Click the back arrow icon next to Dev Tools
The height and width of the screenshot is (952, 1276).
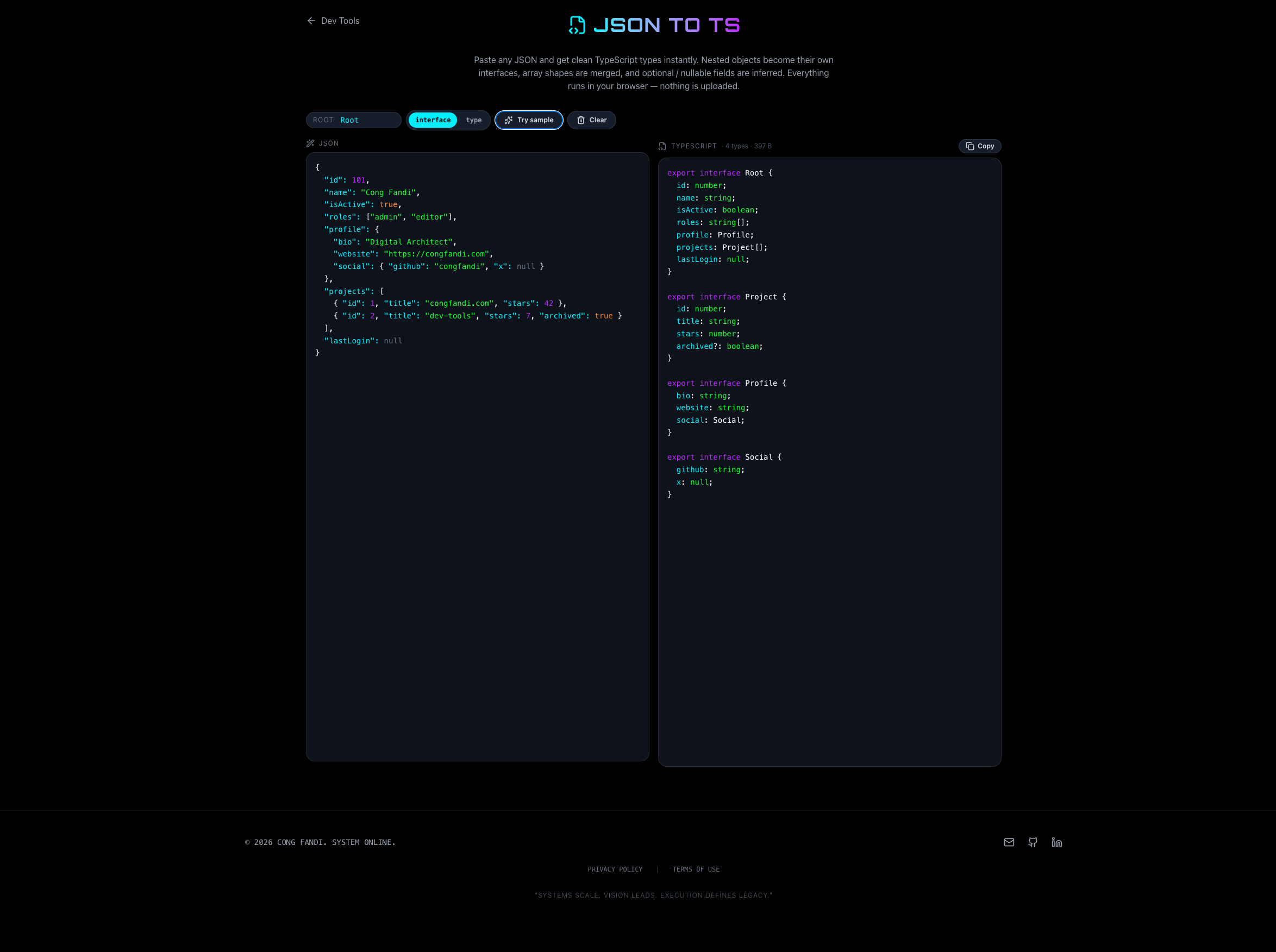point(311,21)
